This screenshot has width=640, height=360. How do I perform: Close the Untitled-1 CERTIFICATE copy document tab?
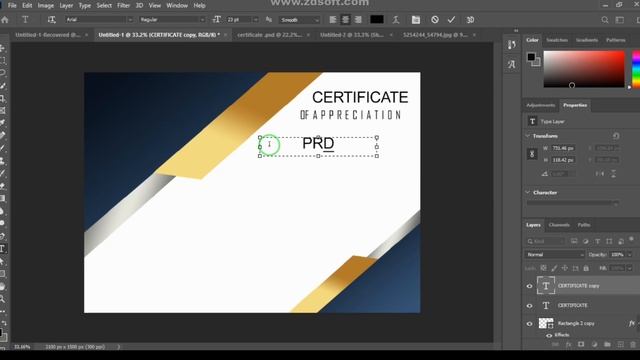[225, 35]
